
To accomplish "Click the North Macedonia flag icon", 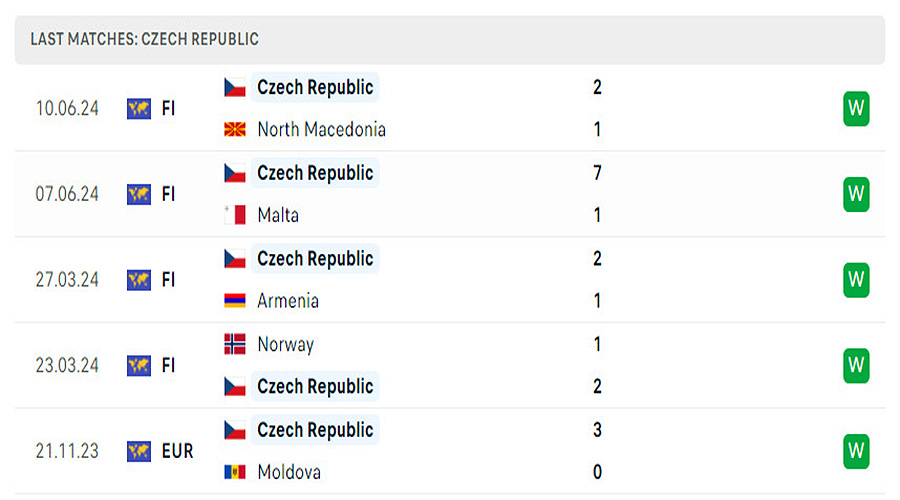I will click(235, 130).
